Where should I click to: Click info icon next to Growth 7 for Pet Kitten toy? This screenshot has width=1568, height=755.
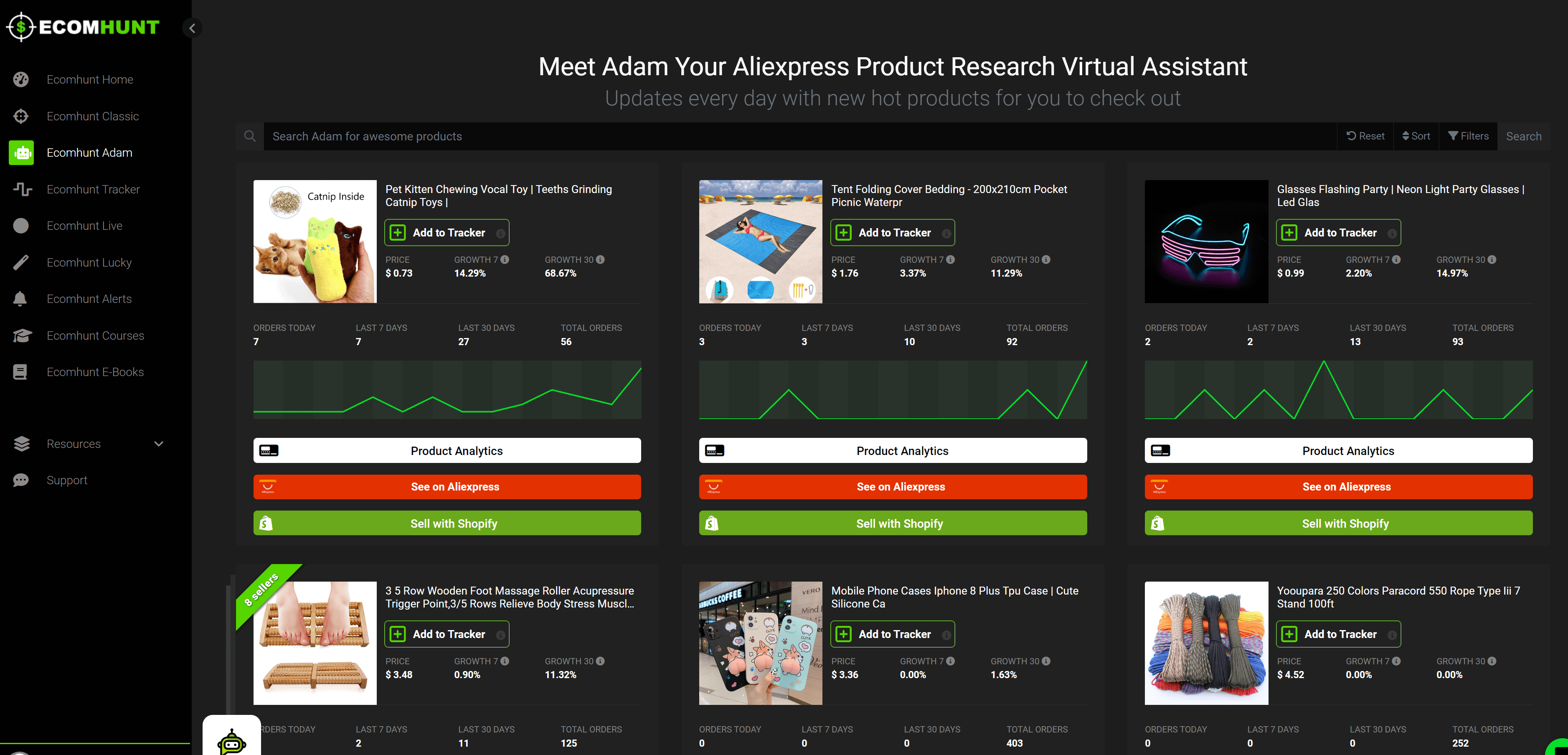(505, 259)
